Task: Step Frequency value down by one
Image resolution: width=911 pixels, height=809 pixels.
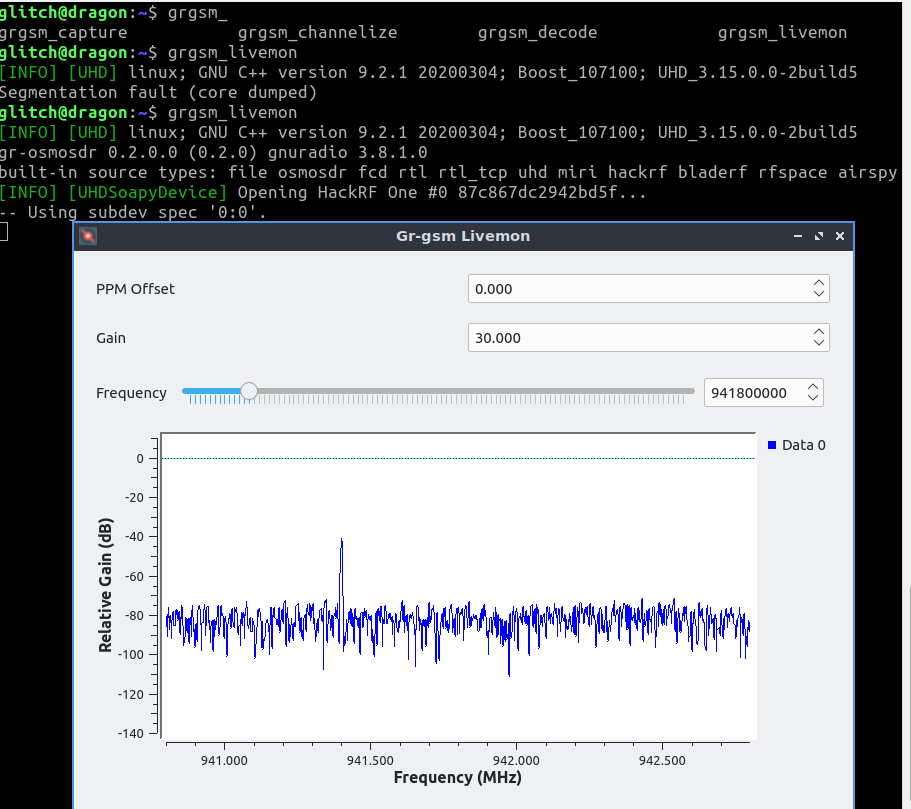Action: coord(813,398)
